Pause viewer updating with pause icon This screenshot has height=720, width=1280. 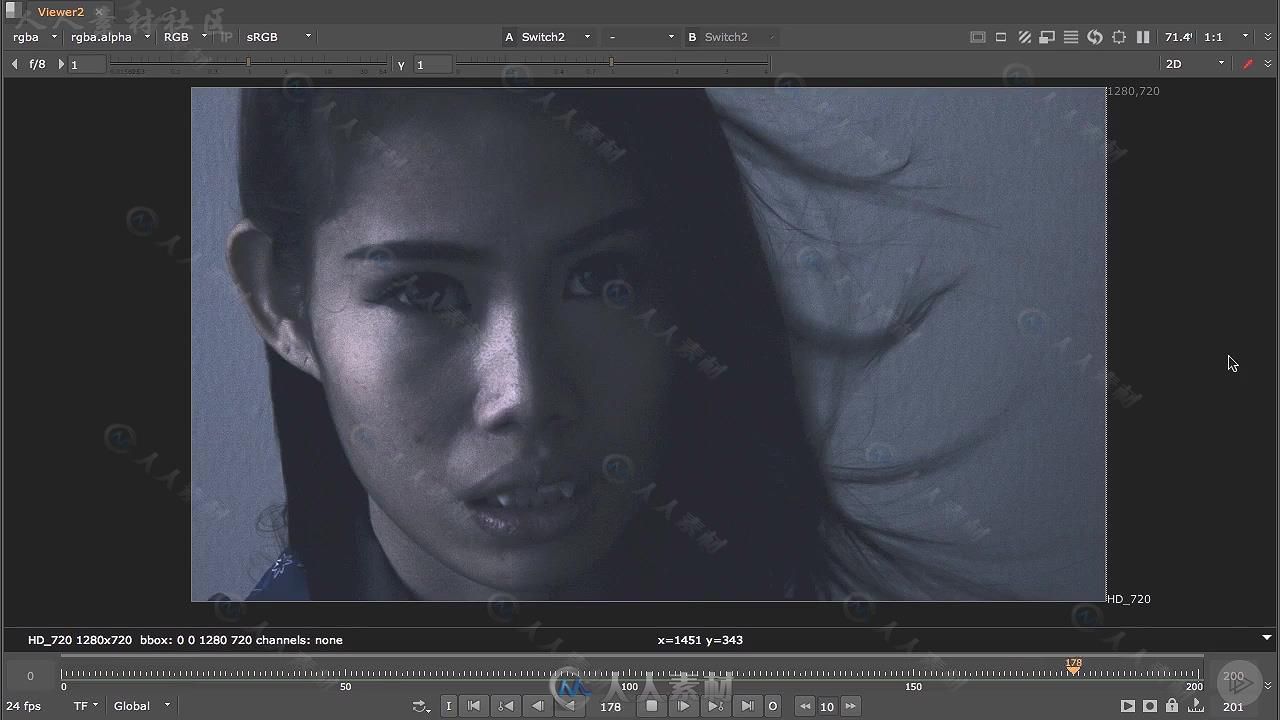click(x=1143, y=37)
